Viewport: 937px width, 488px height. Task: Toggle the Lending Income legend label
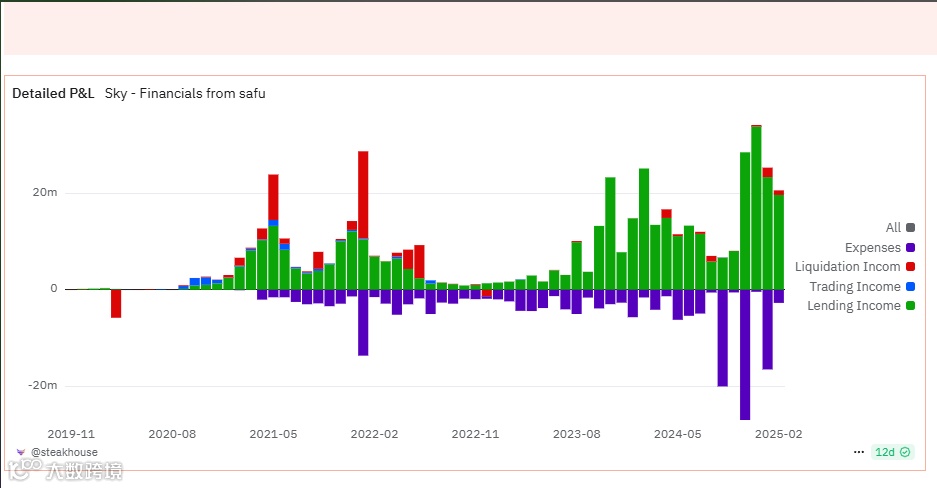pyautogui.click(x=854, y=305)
